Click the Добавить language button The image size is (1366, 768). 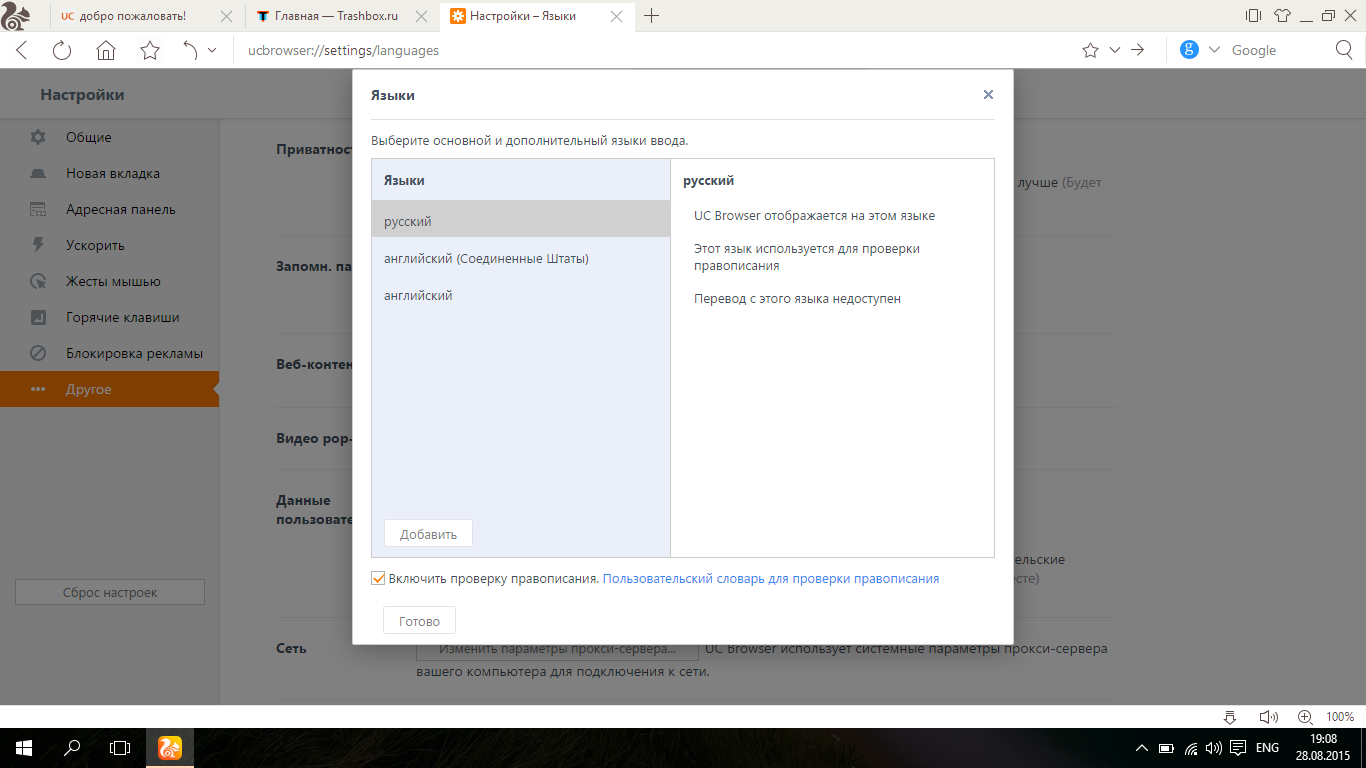coord(428,534)
